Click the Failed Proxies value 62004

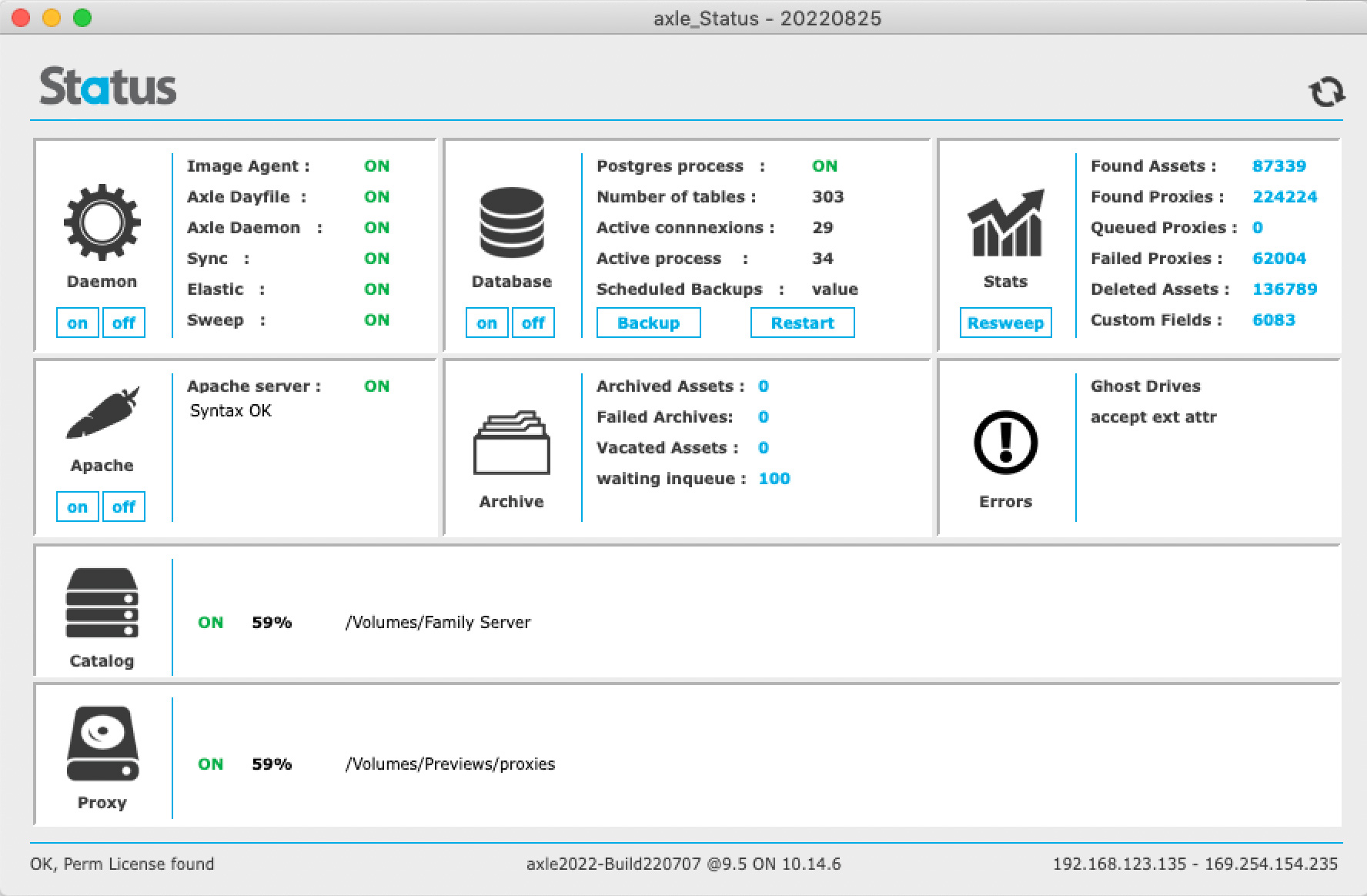[1279, 258]
